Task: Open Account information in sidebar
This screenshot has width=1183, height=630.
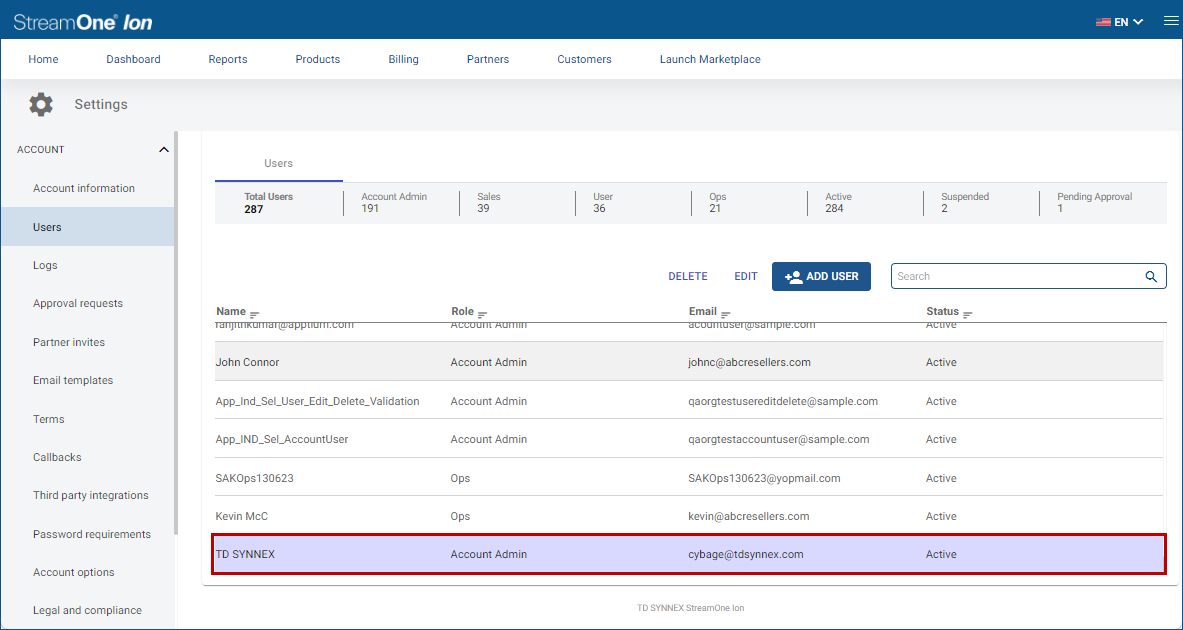Action: 84,188
